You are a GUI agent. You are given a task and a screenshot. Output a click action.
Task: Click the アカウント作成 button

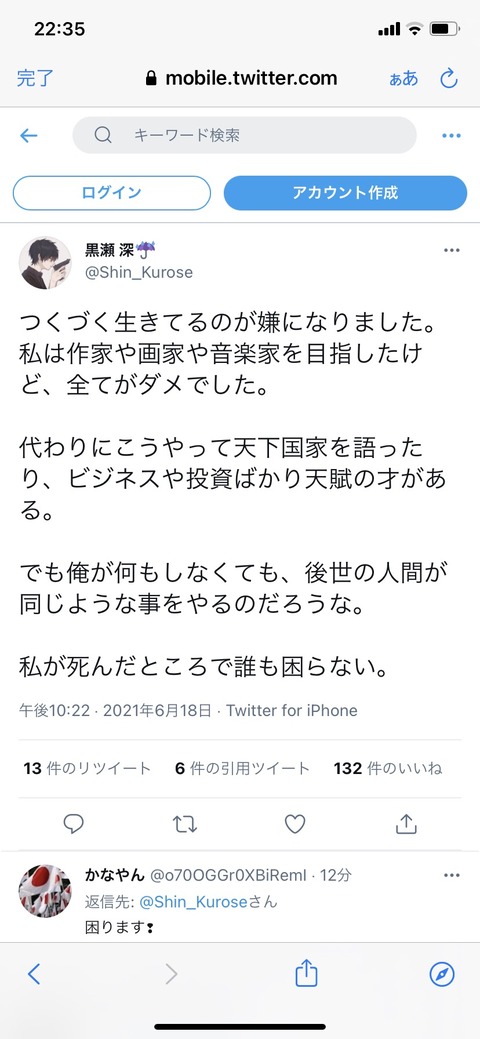click(x=345, y=193)
